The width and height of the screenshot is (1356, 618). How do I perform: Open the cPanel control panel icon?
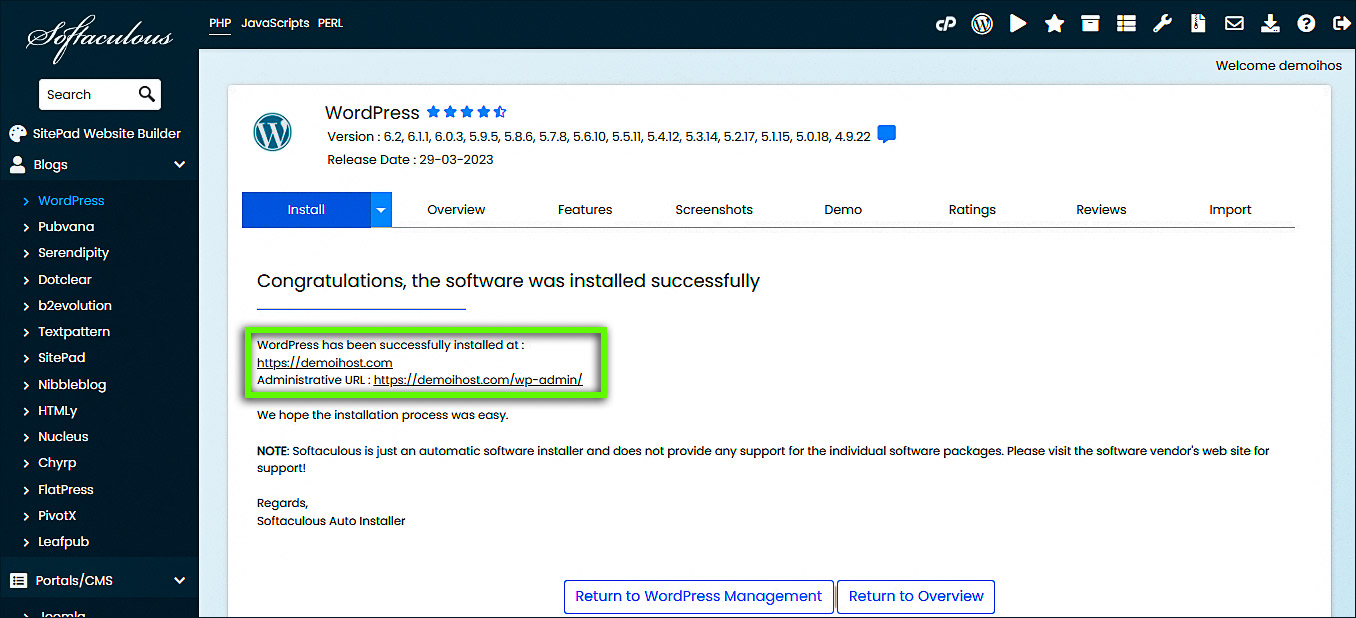tap(946, 24)
